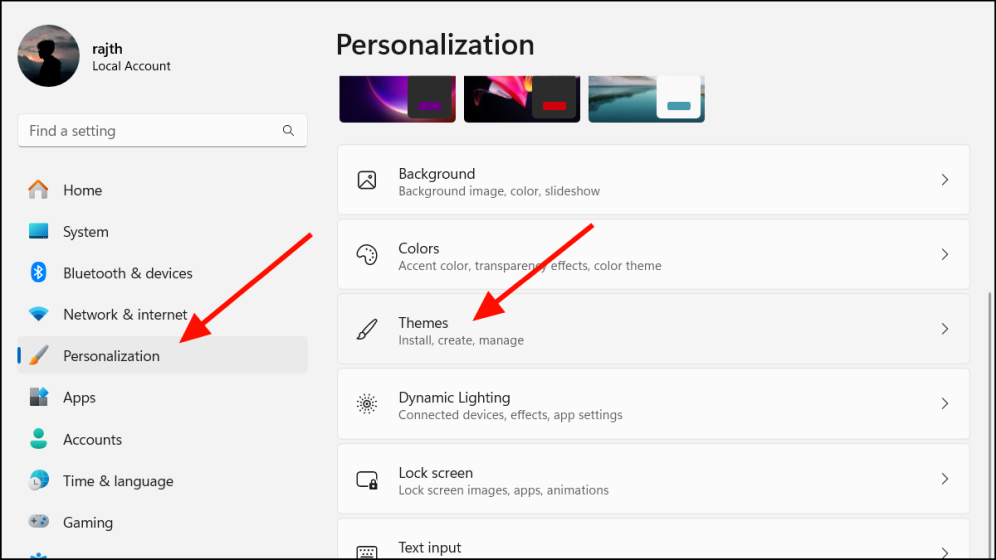Click the Find a setting search box
Screen dimensions: 996x560
[163, 131]
